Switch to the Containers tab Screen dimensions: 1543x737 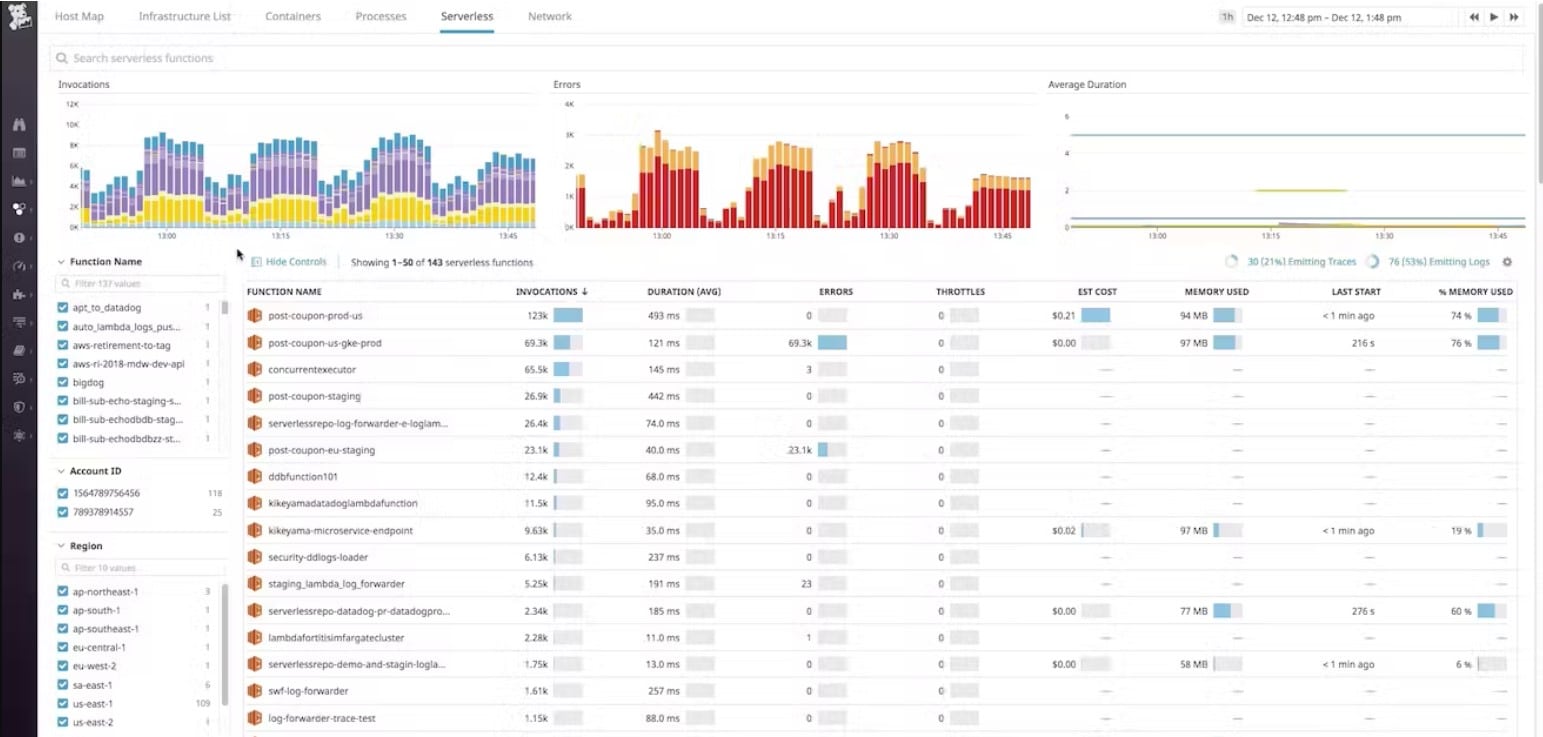(293, 16)
